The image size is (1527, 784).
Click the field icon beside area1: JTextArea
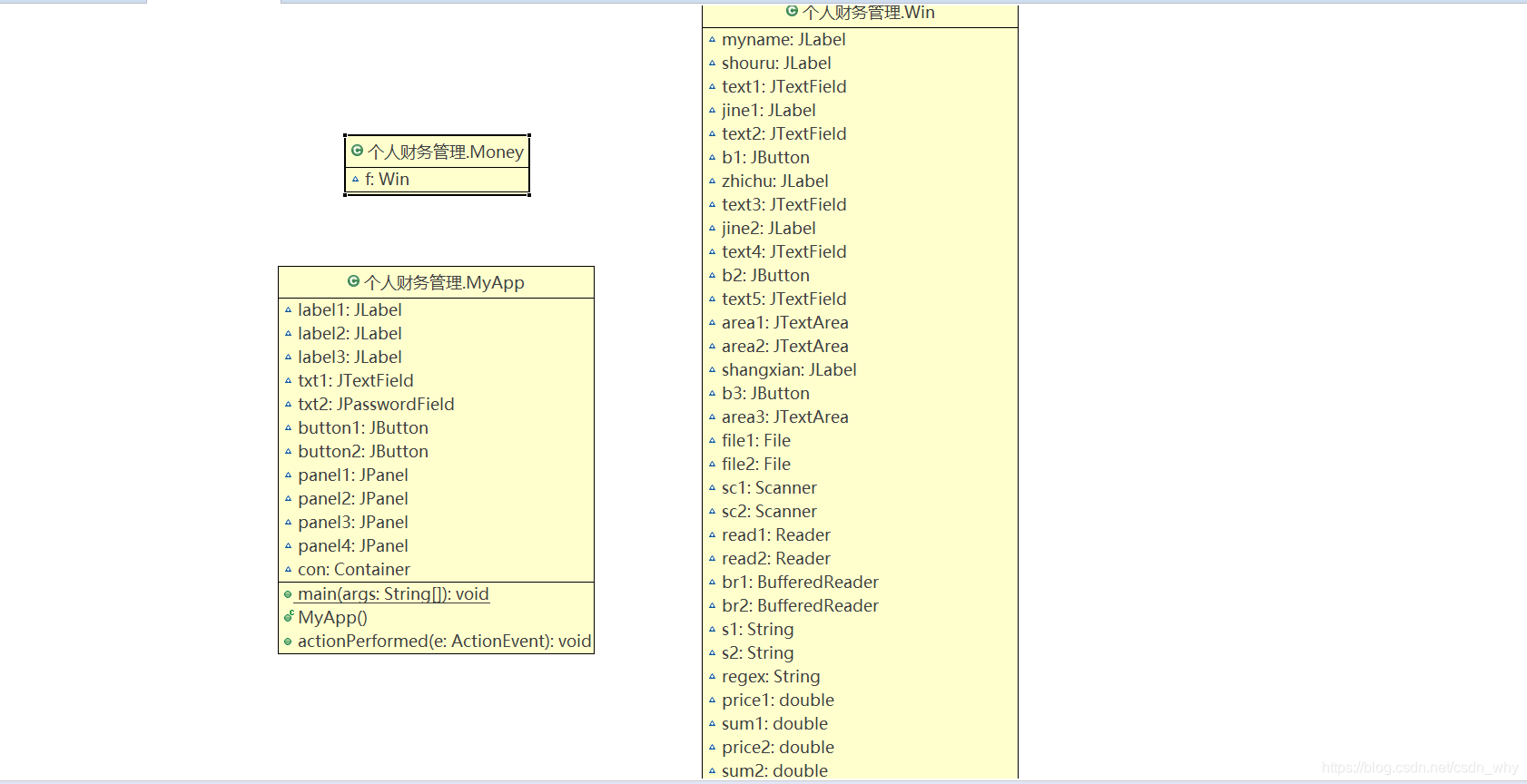pyautogui.click(x=712, y=323)
